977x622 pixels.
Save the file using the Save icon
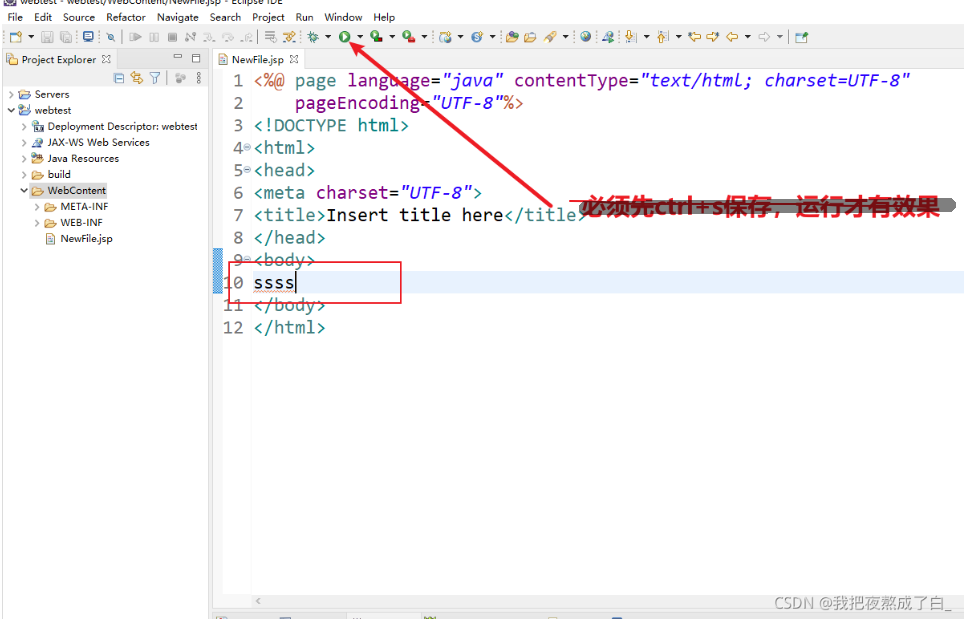46,37
